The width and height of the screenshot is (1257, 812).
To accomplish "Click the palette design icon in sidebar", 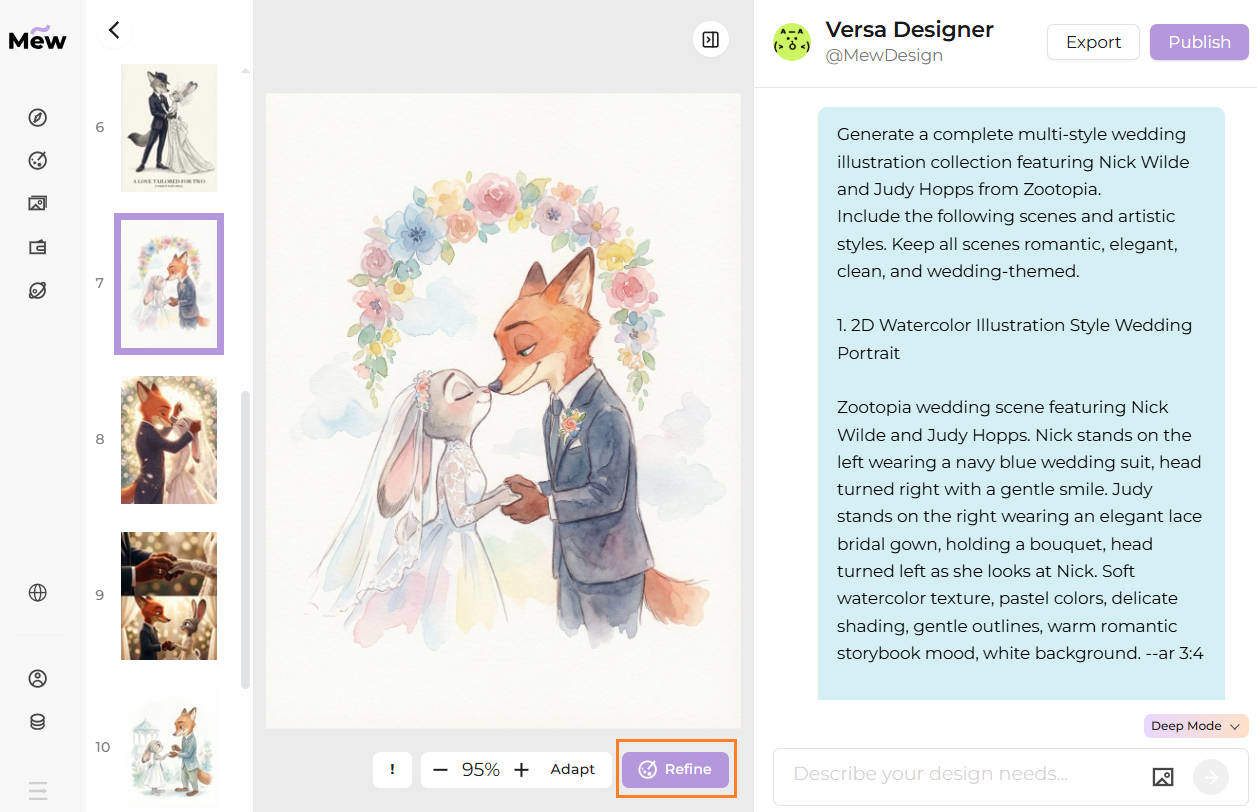I will [38, 161].
